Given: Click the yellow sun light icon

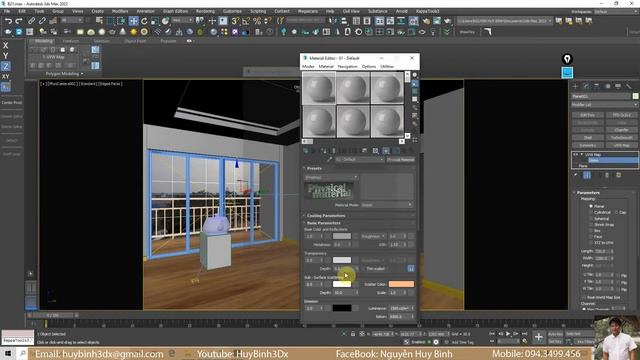Looking at the screenshot, I should click(x=133, y=32).
